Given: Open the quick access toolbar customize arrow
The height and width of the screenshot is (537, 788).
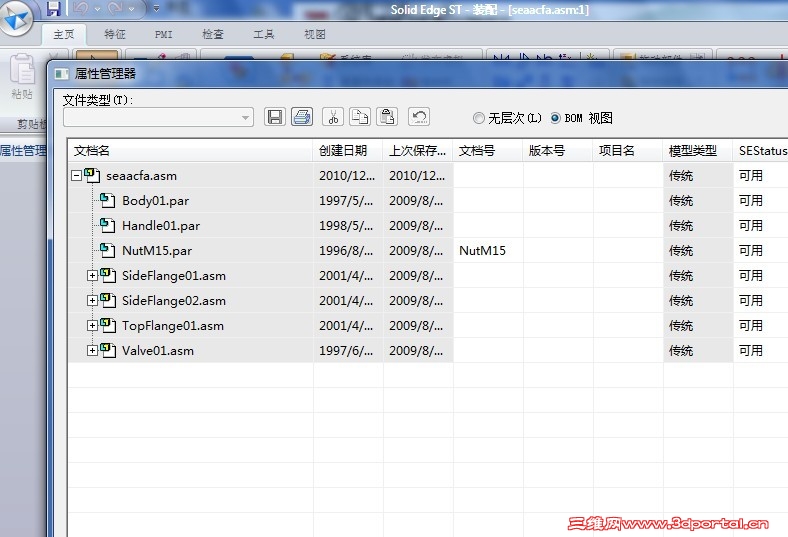Looking at the screenshot, I should (x=156, y=9).
